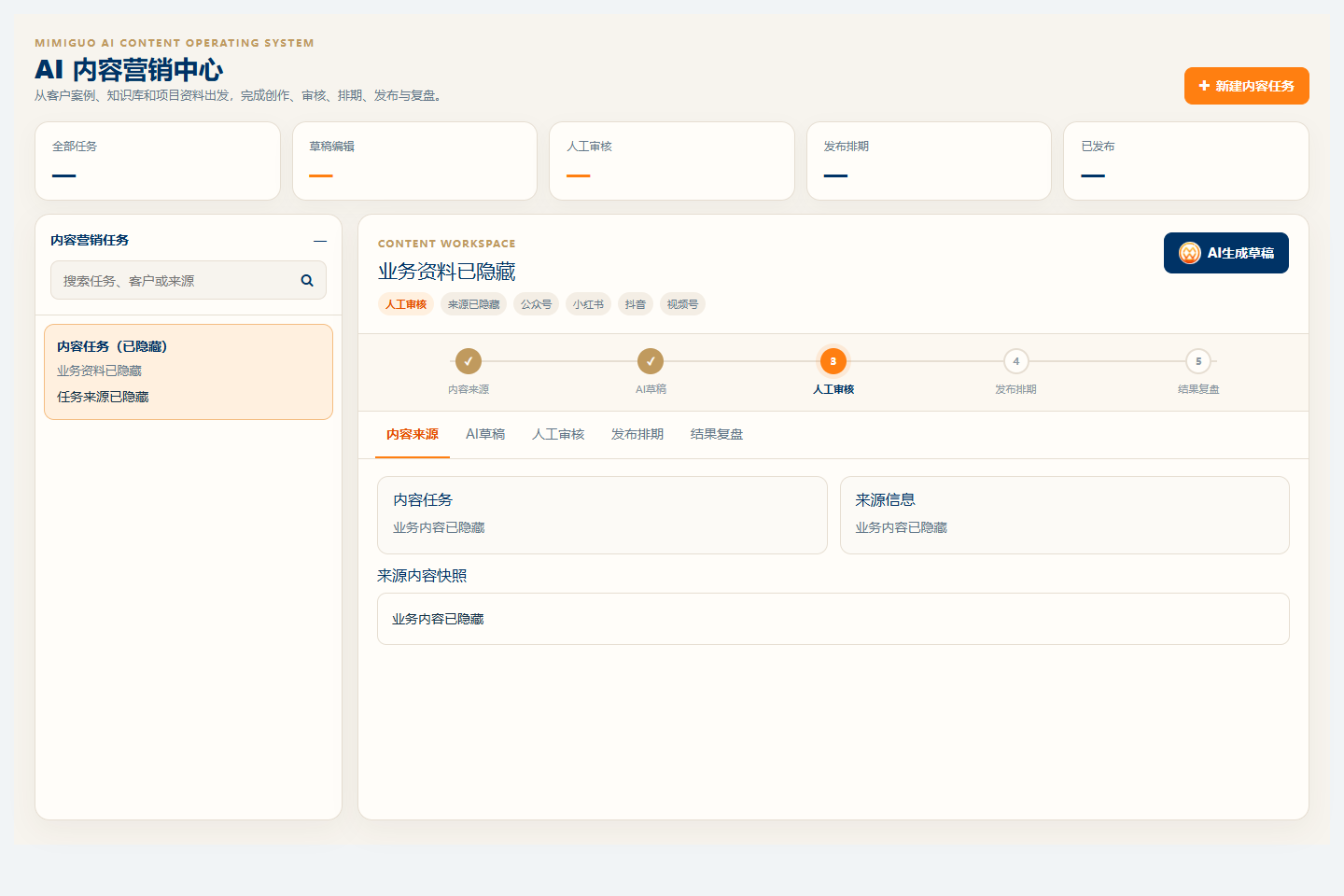This screenshot has height=896, width=1344.
Task: Click the search magnifier icon
Action: coord(307,280)
